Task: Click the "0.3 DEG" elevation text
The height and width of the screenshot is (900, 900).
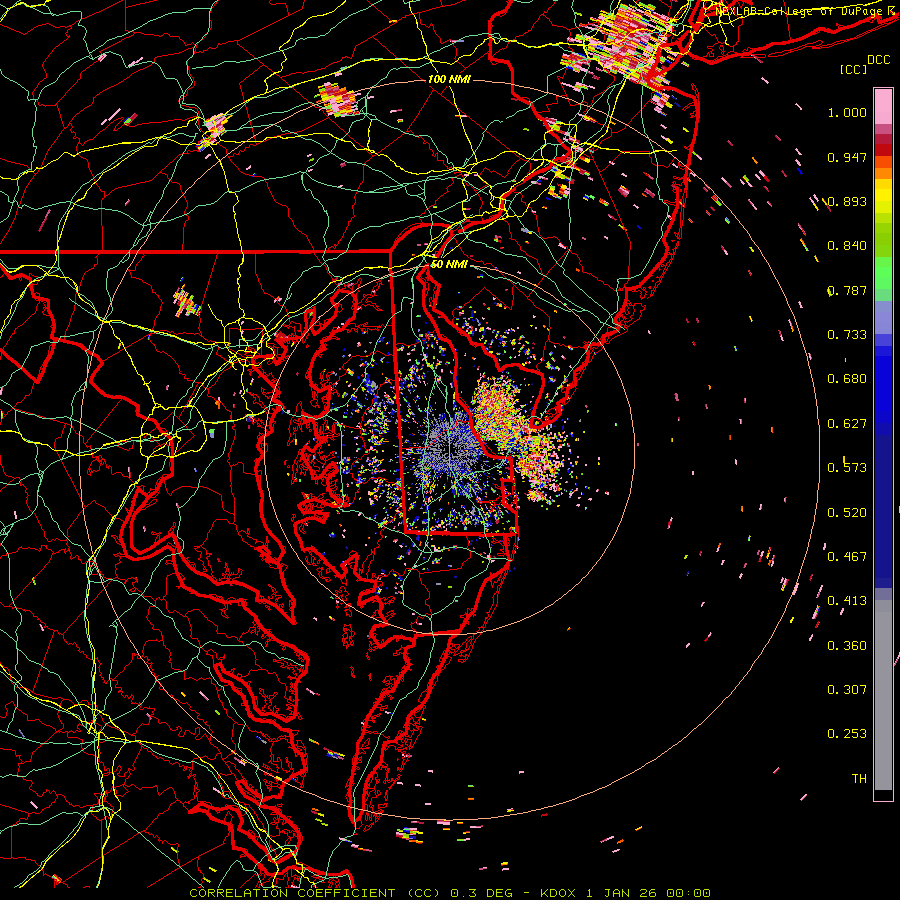Action: (x=481, y=893)
